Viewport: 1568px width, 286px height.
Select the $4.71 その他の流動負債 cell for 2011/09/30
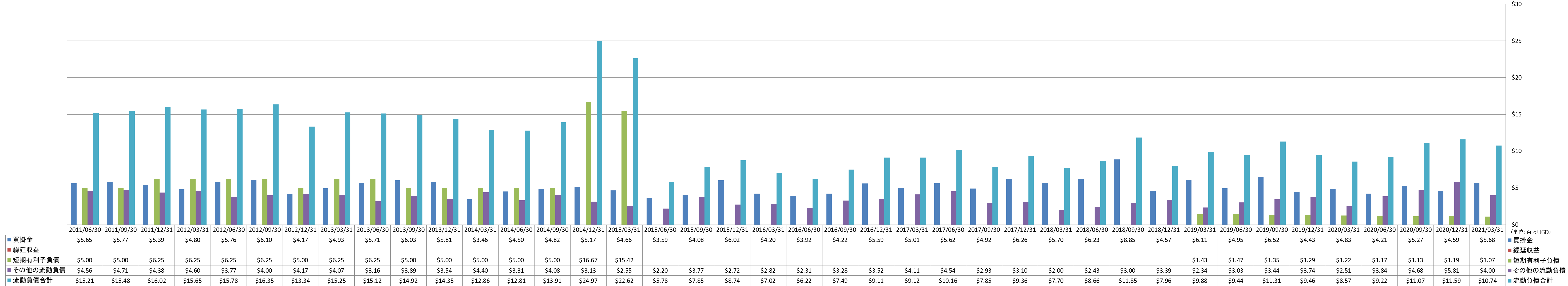(121, 270)
